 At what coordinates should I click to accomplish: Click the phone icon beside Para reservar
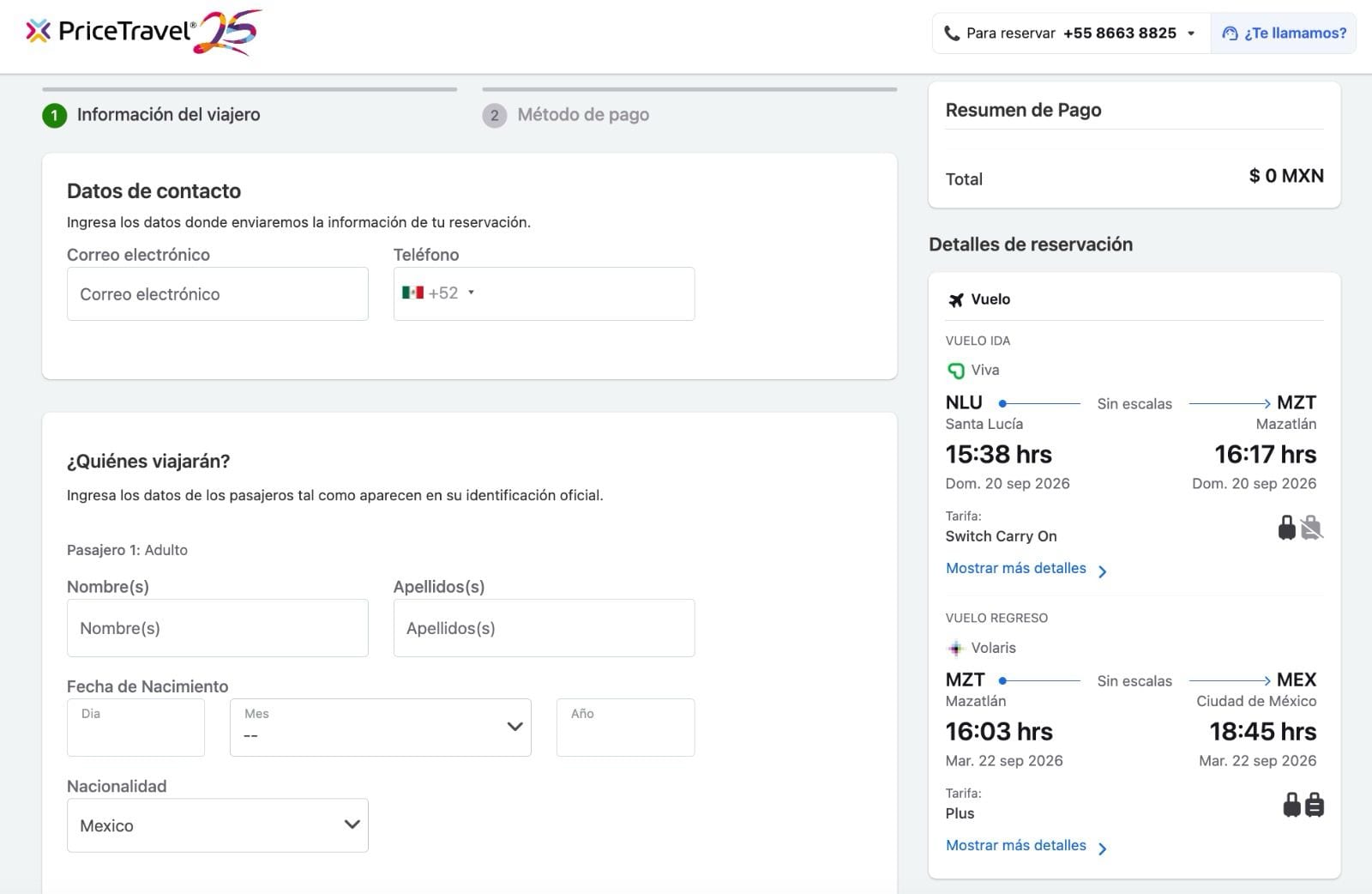pyautogui.click(x=951, y=33)
